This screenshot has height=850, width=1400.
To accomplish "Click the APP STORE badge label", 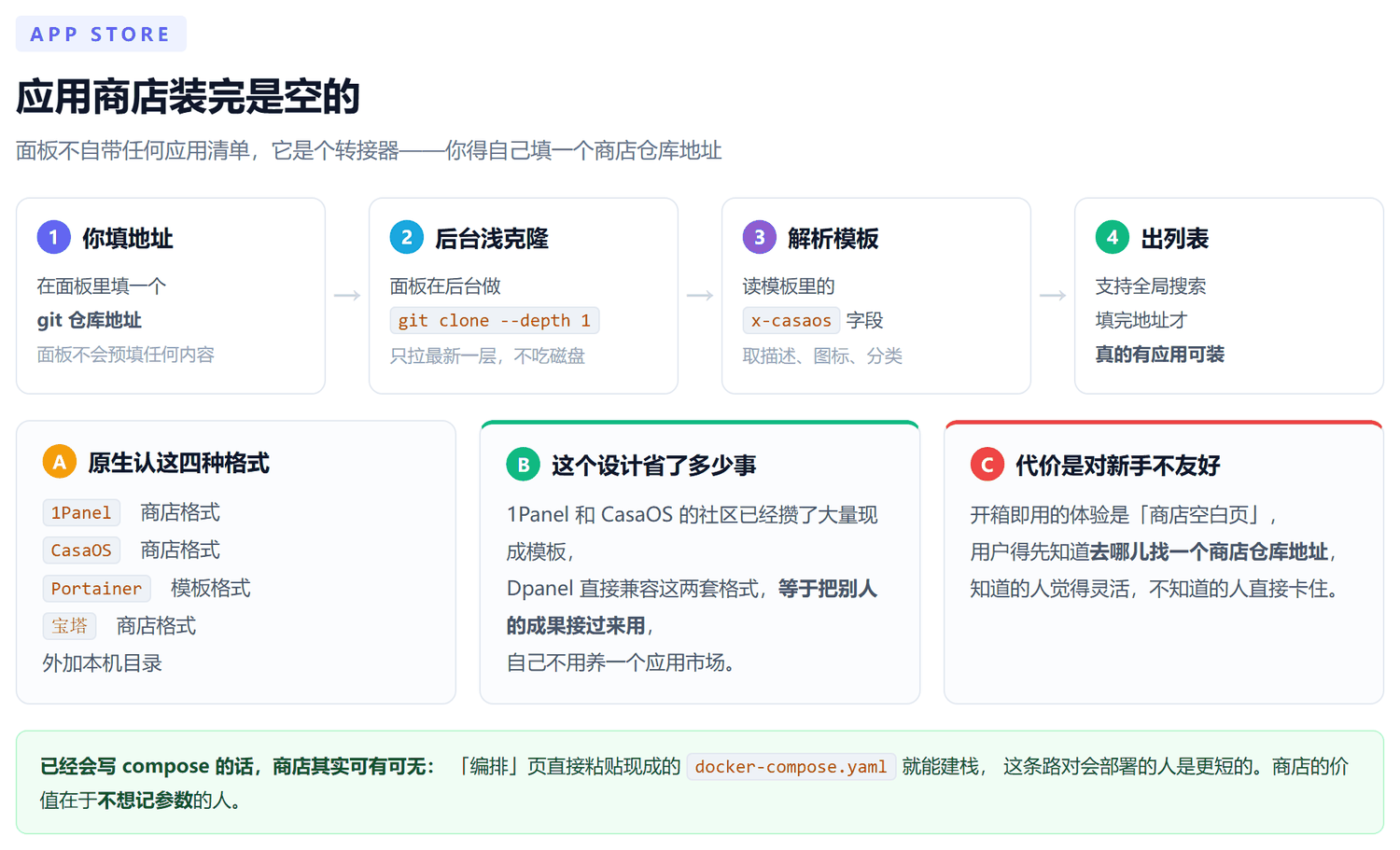I will pyautogui.click(x=101, y=35).
